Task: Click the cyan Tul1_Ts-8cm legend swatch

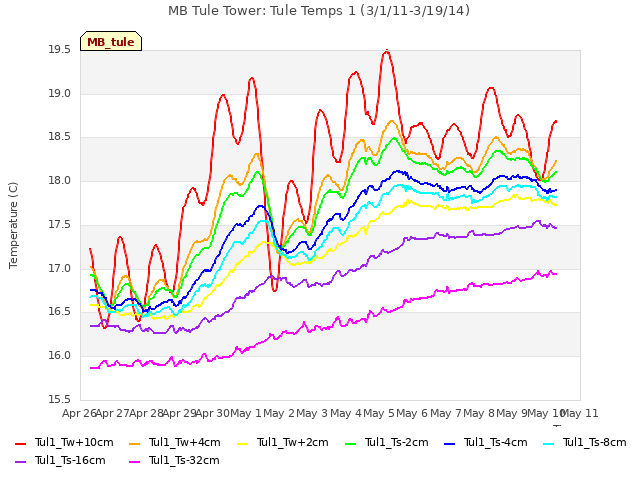Action: click(549, 443)
